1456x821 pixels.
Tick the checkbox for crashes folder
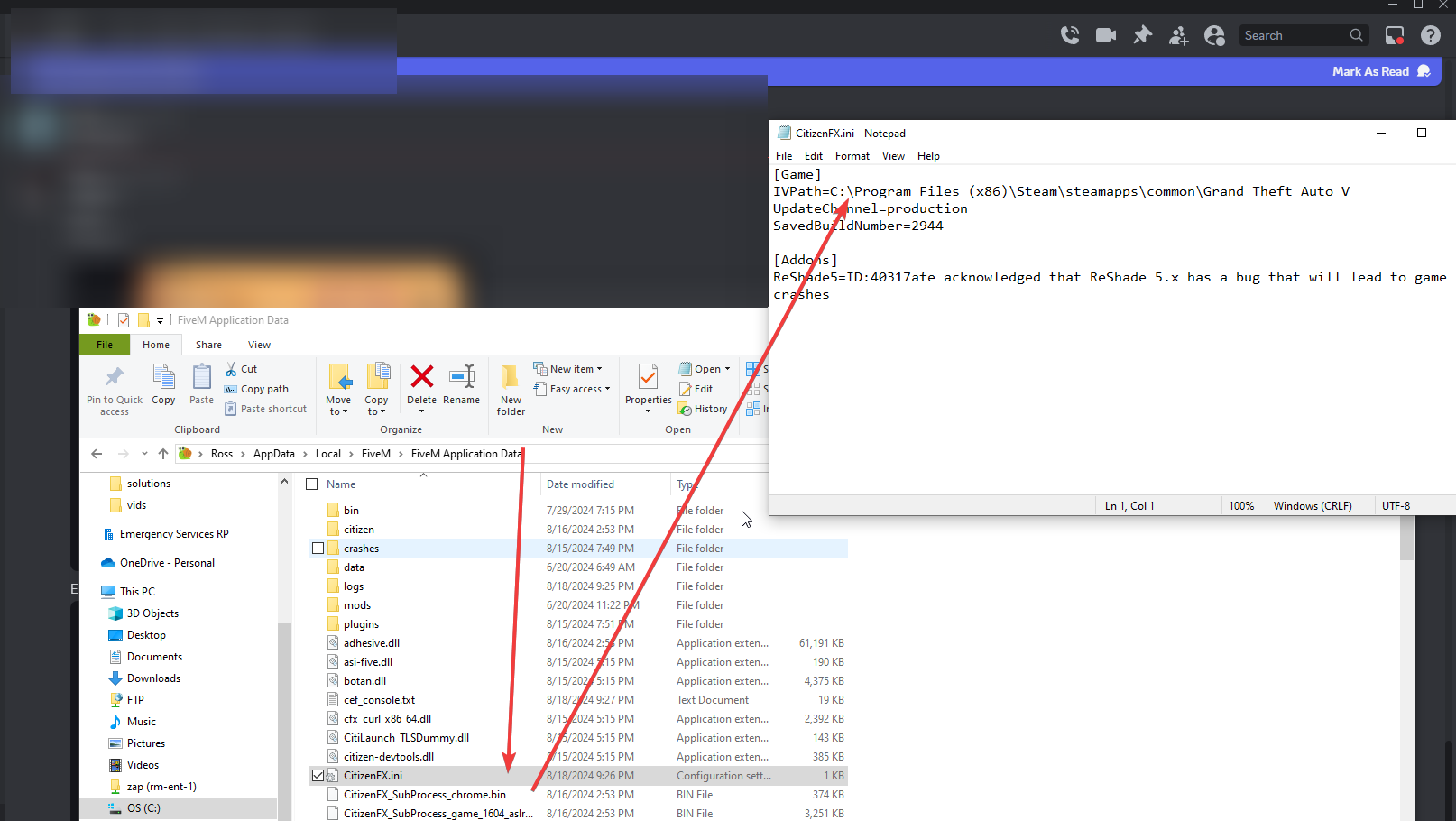click(318, 549)
